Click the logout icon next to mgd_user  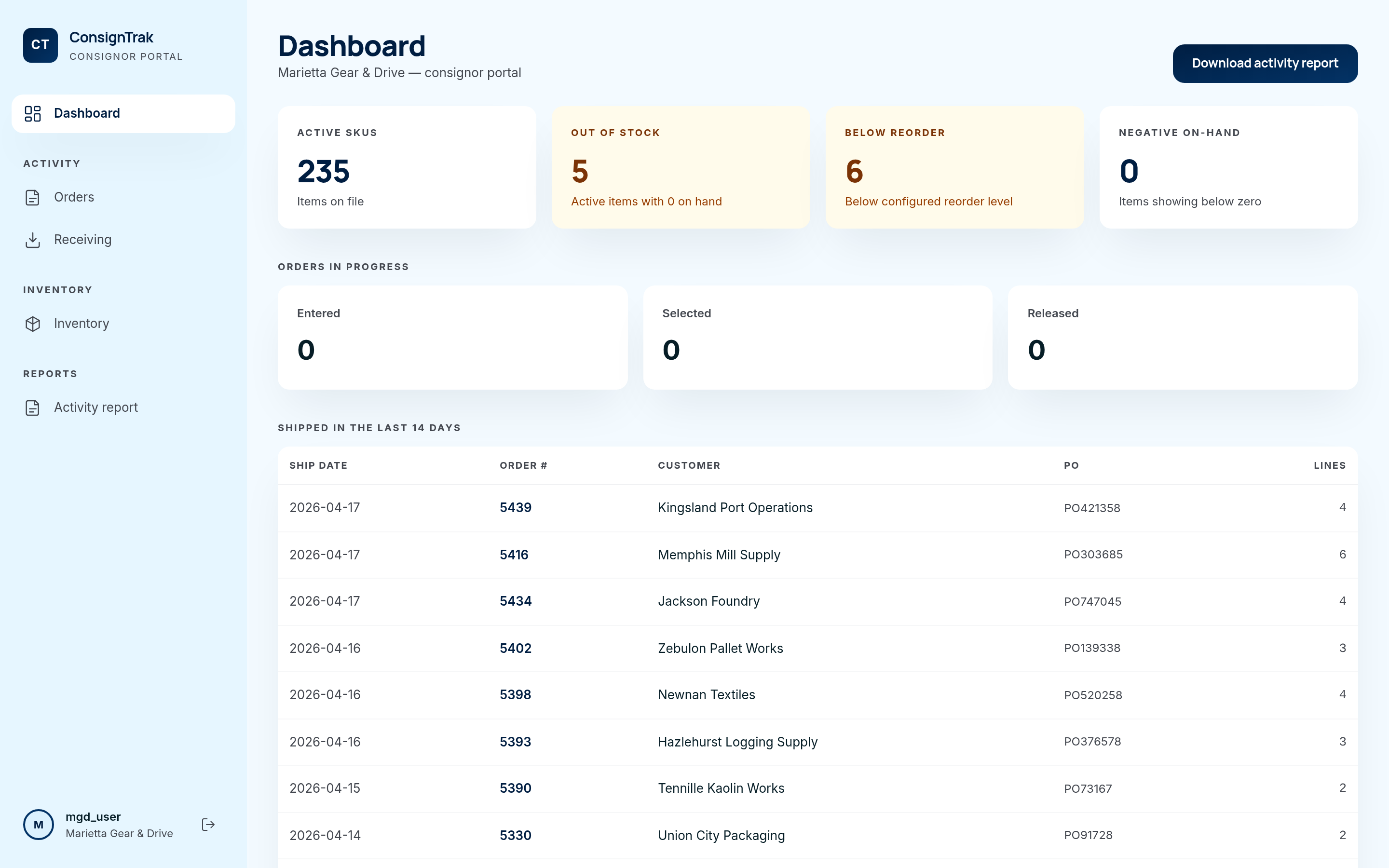tap(208, 825)
